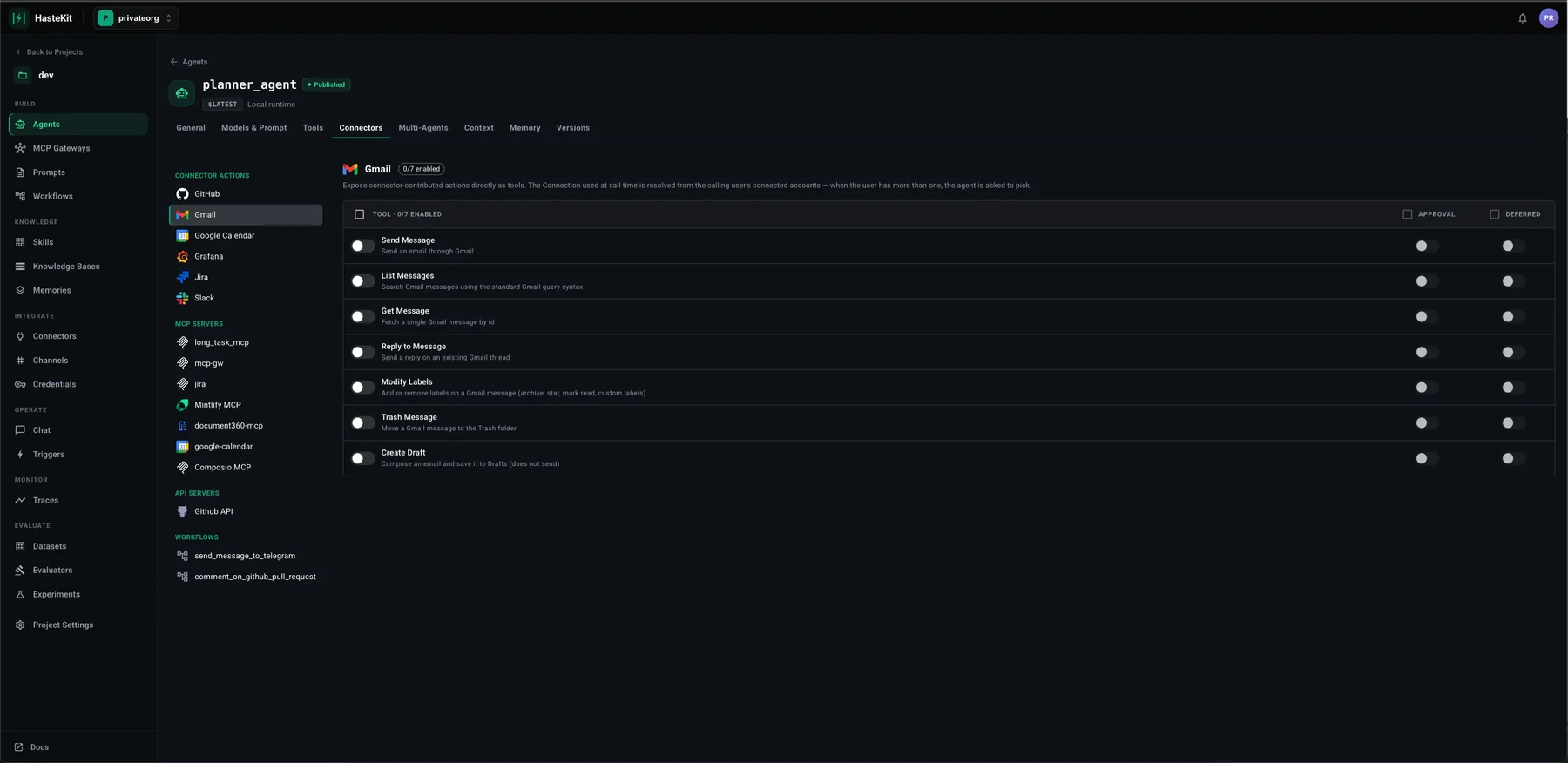Check the select-all TOOL checkbox
Viewport: 1568px width, 763px height.
tap(359, 214)
